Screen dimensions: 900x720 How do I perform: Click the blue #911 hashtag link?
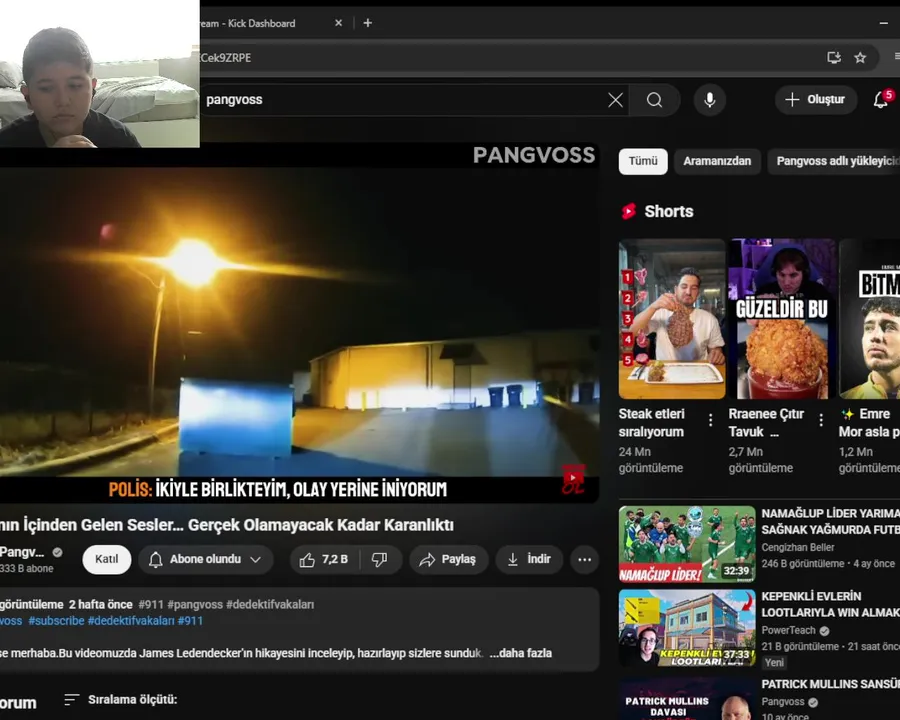[190, 621]
